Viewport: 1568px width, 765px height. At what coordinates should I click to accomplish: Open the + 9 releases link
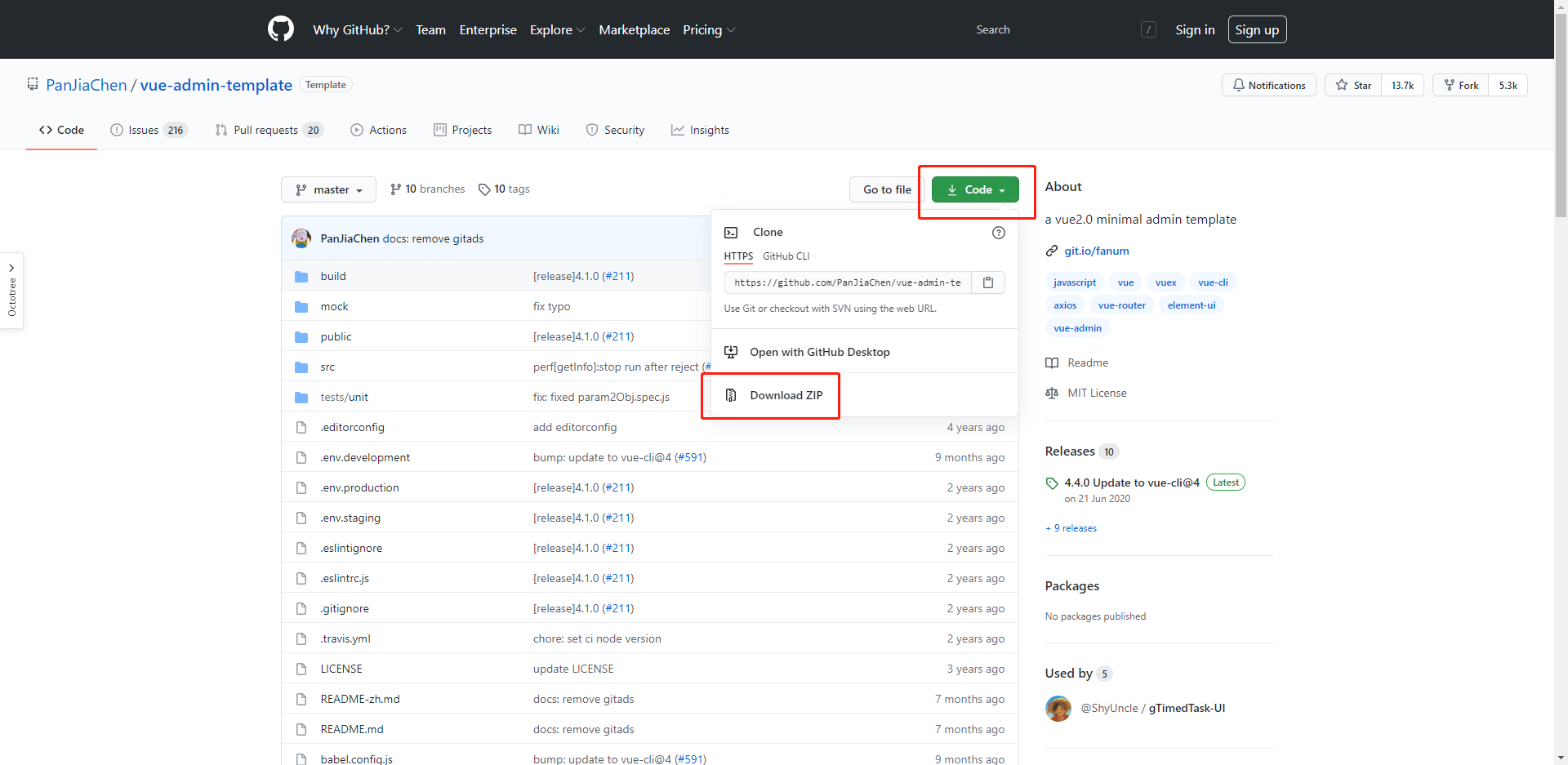pyautogui.click(x=1071, y=528)
